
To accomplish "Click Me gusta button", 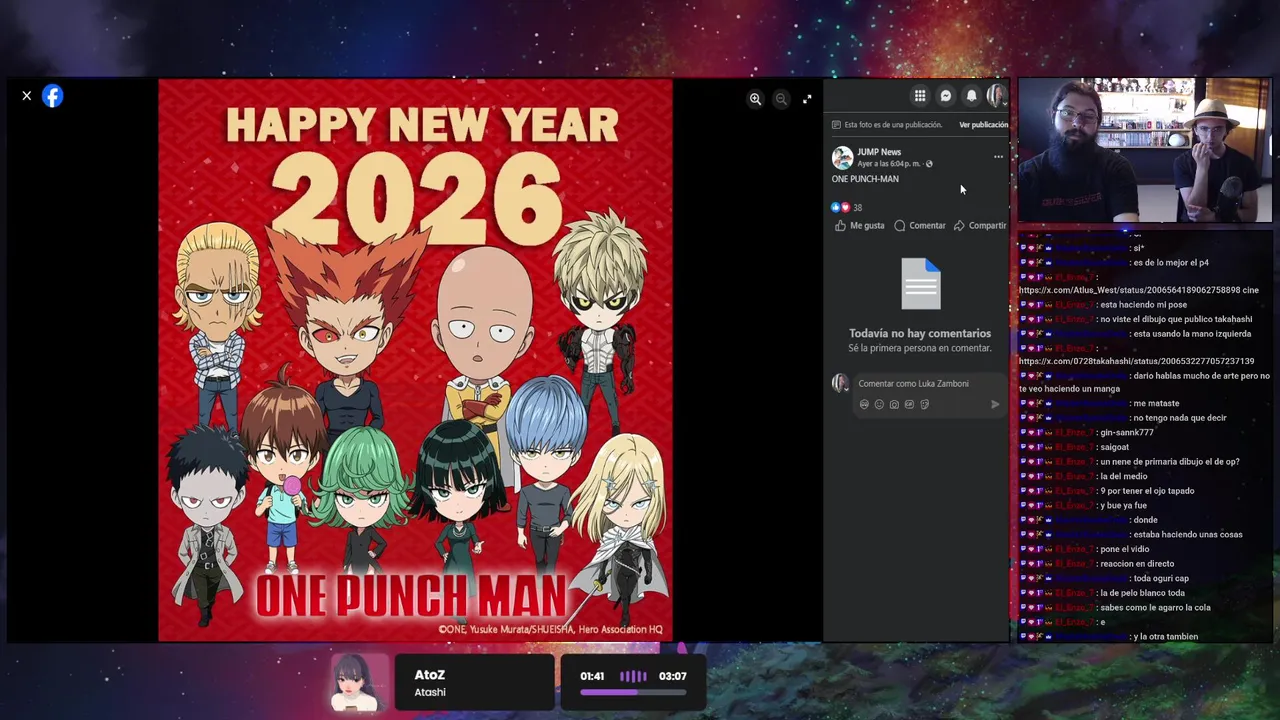I will point(860,226).
